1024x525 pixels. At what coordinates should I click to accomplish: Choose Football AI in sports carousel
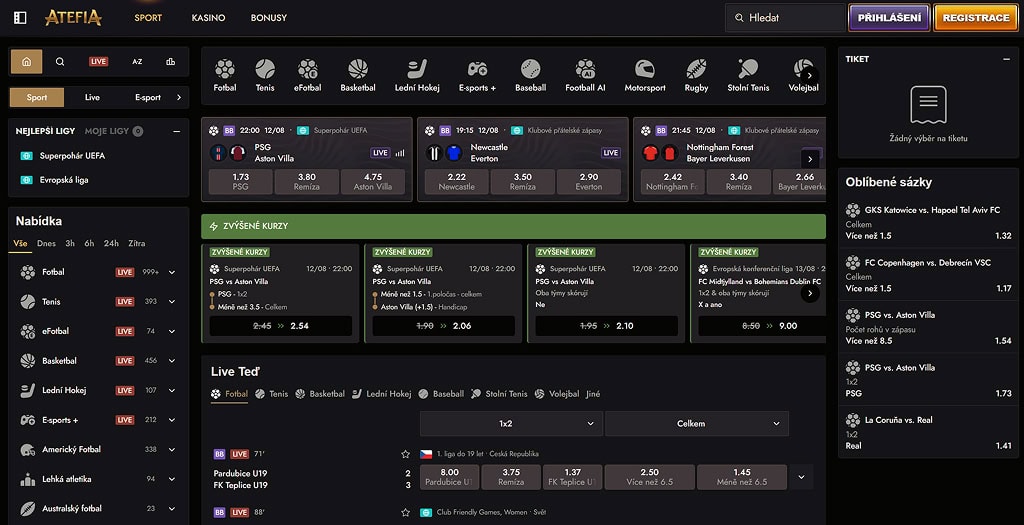pyautogui.click(x=585, y=75)
